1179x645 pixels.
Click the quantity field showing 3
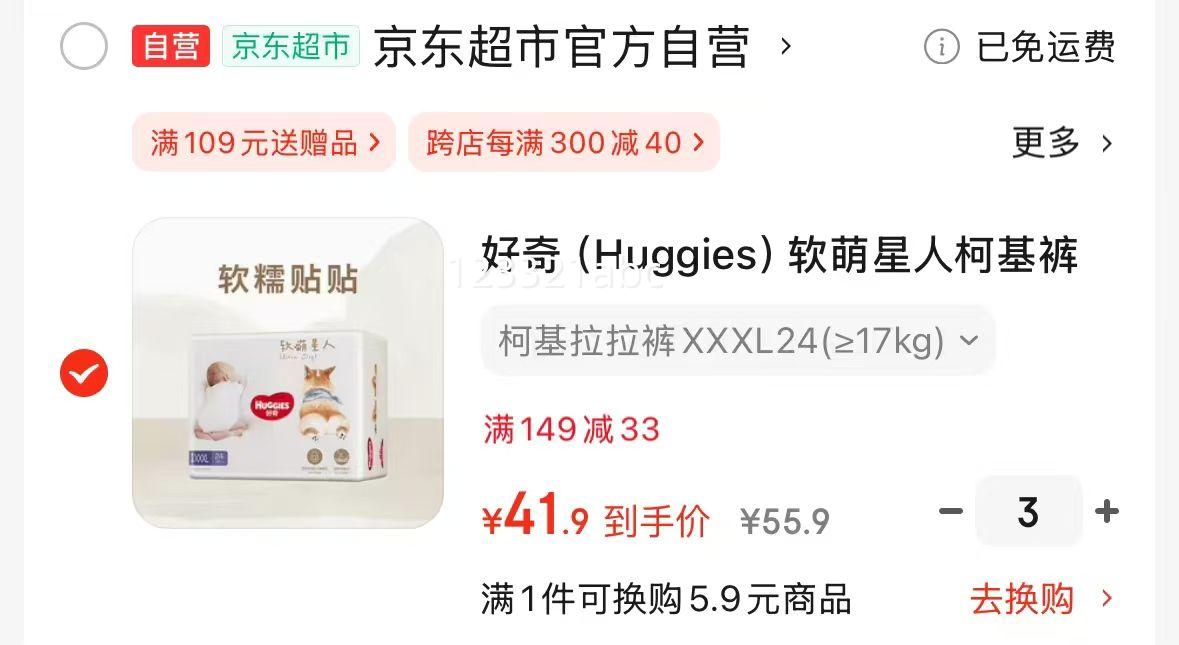pos(1028,511)
